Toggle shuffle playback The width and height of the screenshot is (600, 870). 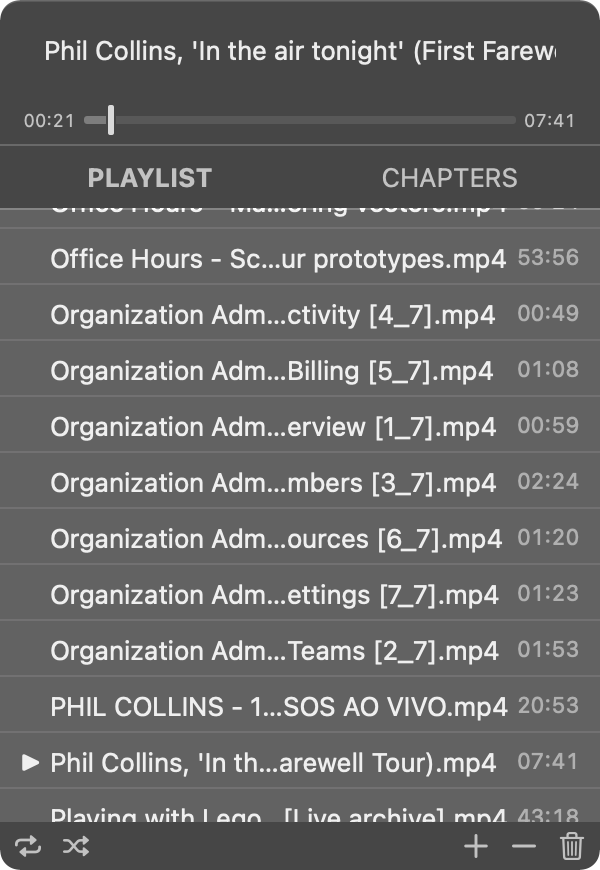click(75, 847)
